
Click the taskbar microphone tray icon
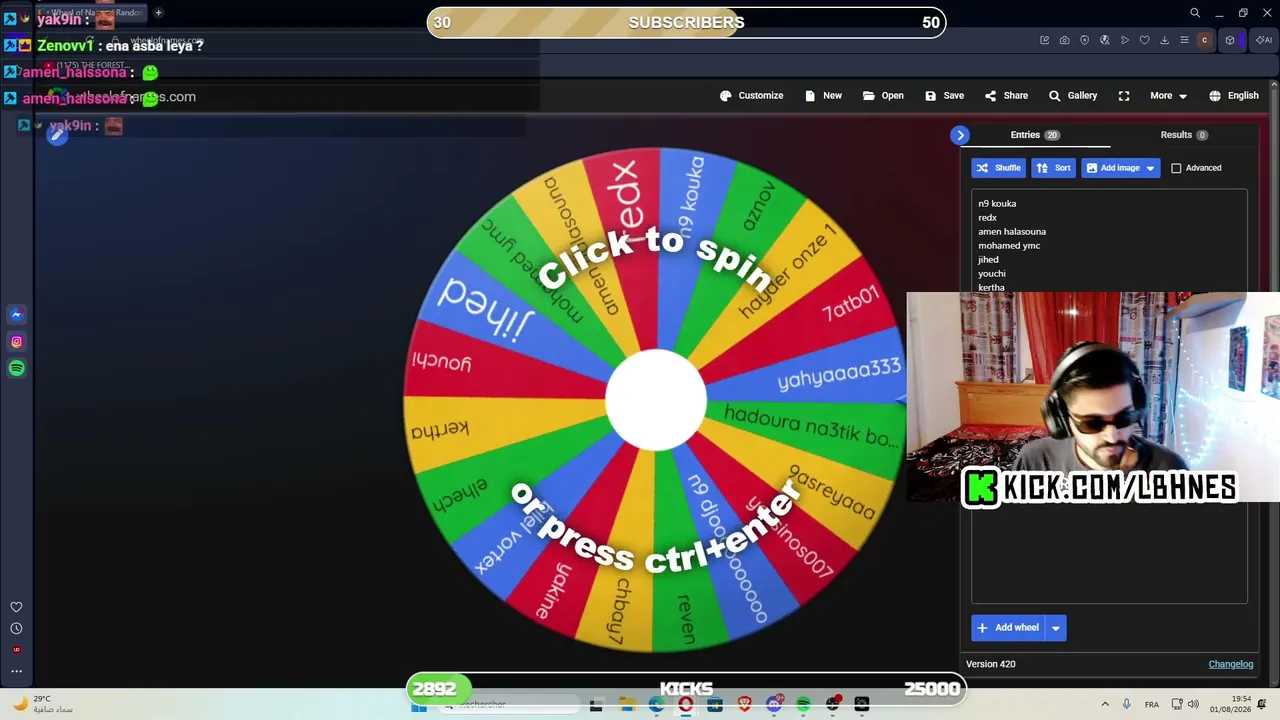[x=1127, y=705]
